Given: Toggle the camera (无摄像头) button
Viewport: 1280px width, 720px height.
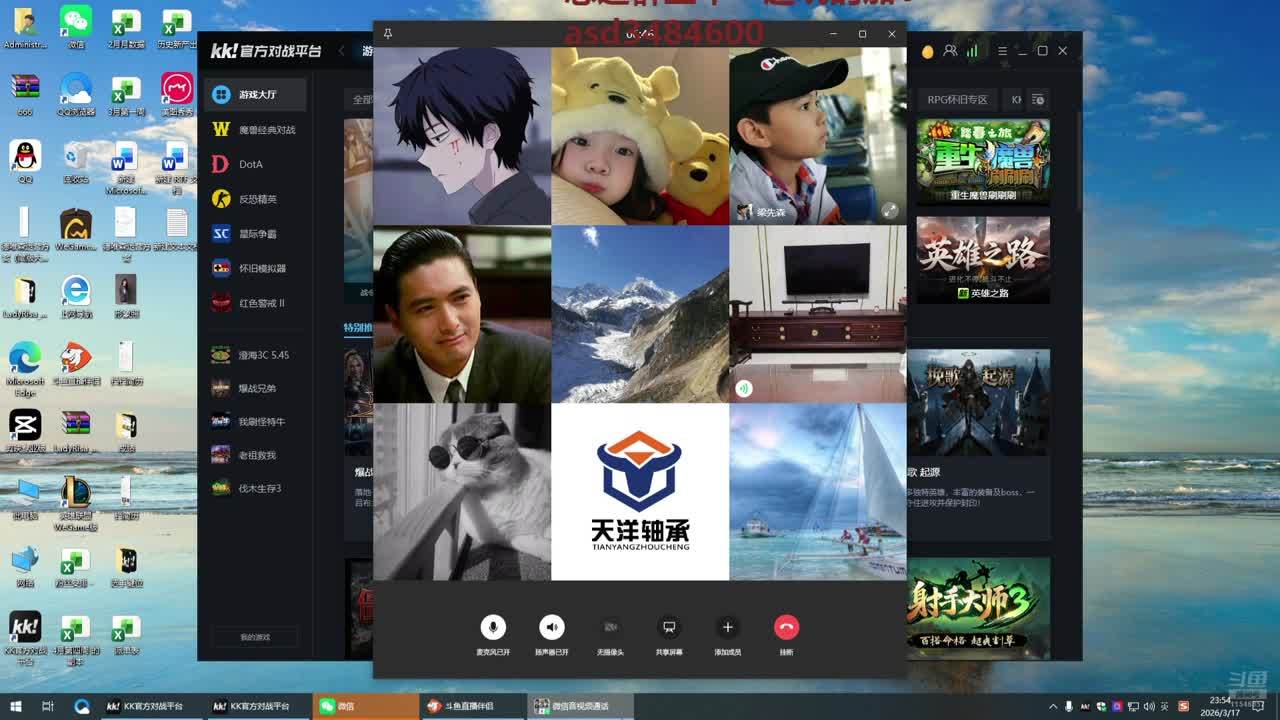Looking at the screenshot, I should [610, 627].
